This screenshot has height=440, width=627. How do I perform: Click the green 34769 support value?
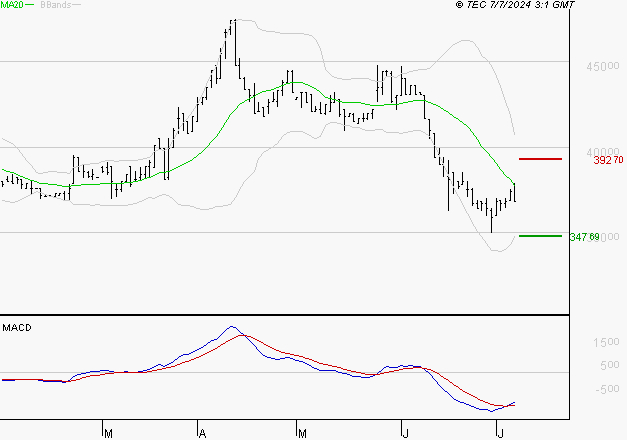pos(585,237)
